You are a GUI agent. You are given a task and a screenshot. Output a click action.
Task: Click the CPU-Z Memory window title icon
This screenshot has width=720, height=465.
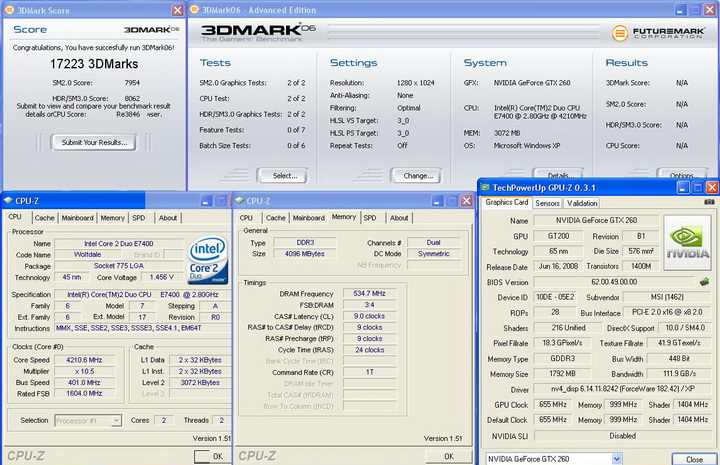(239, 201)
